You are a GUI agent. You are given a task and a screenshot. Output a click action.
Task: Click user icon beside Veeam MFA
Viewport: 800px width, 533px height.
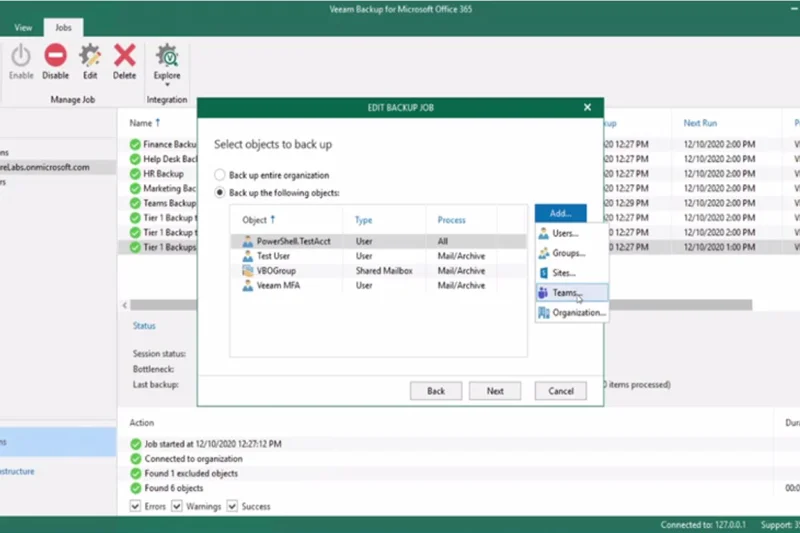[247, 286]
